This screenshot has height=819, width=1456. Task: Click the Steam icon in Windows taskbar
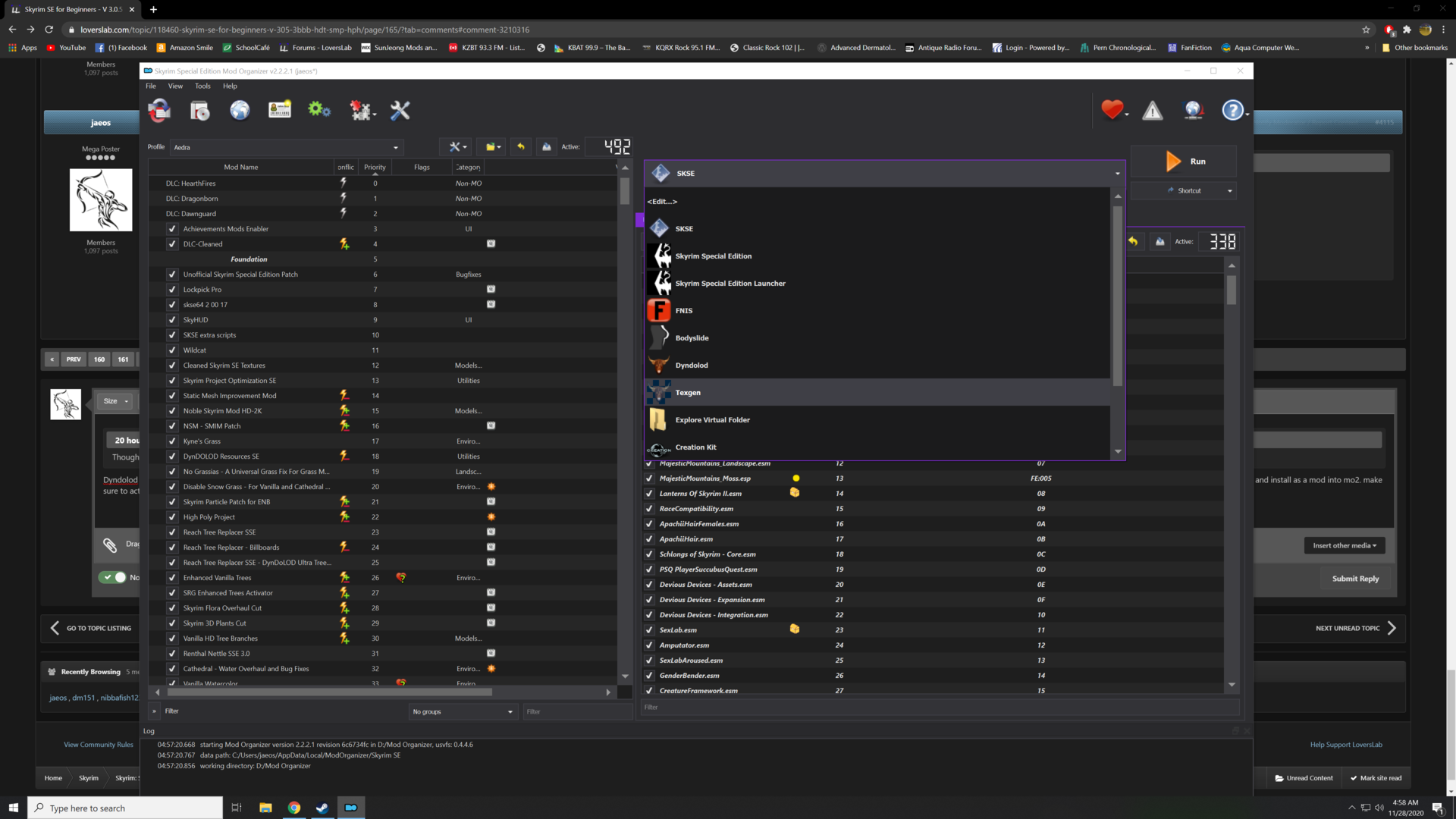pyautogui.click(x=322, y=808)
